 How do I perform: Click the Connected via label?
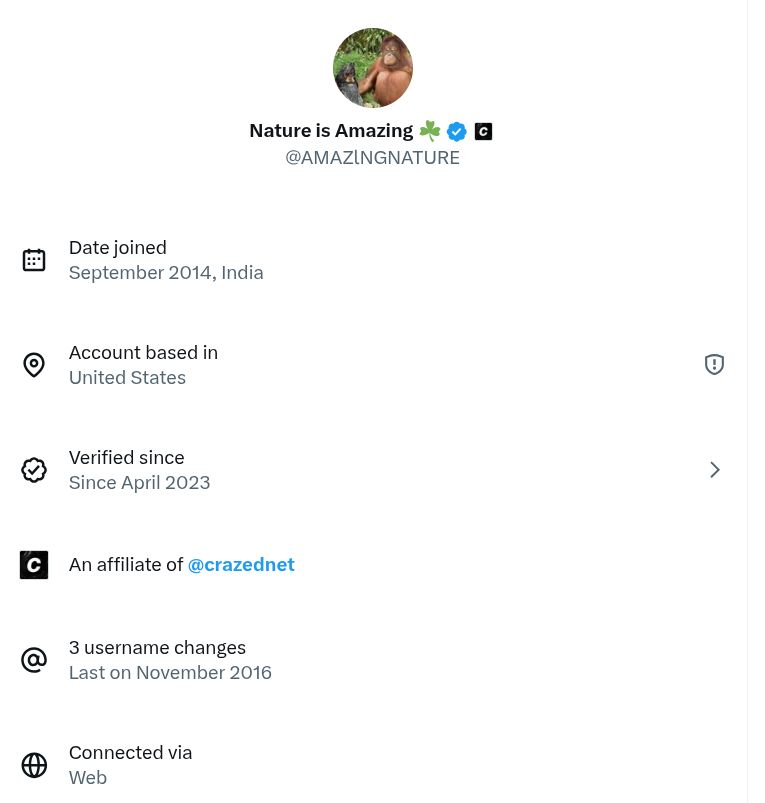(131, 753)
